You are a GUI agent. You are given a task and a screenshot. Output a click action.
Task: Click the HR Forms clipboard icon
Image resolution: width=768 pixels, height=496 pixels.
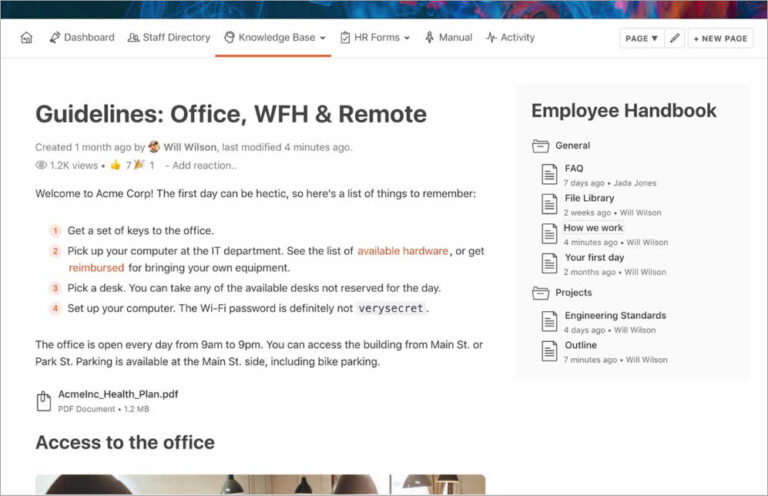pyautogui.click(x=345, y=38)
